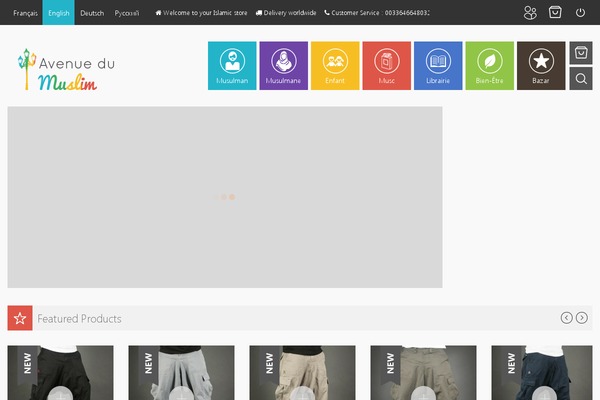Open the Librairie category tile
The image size is (600, 400).
[438, 66]
